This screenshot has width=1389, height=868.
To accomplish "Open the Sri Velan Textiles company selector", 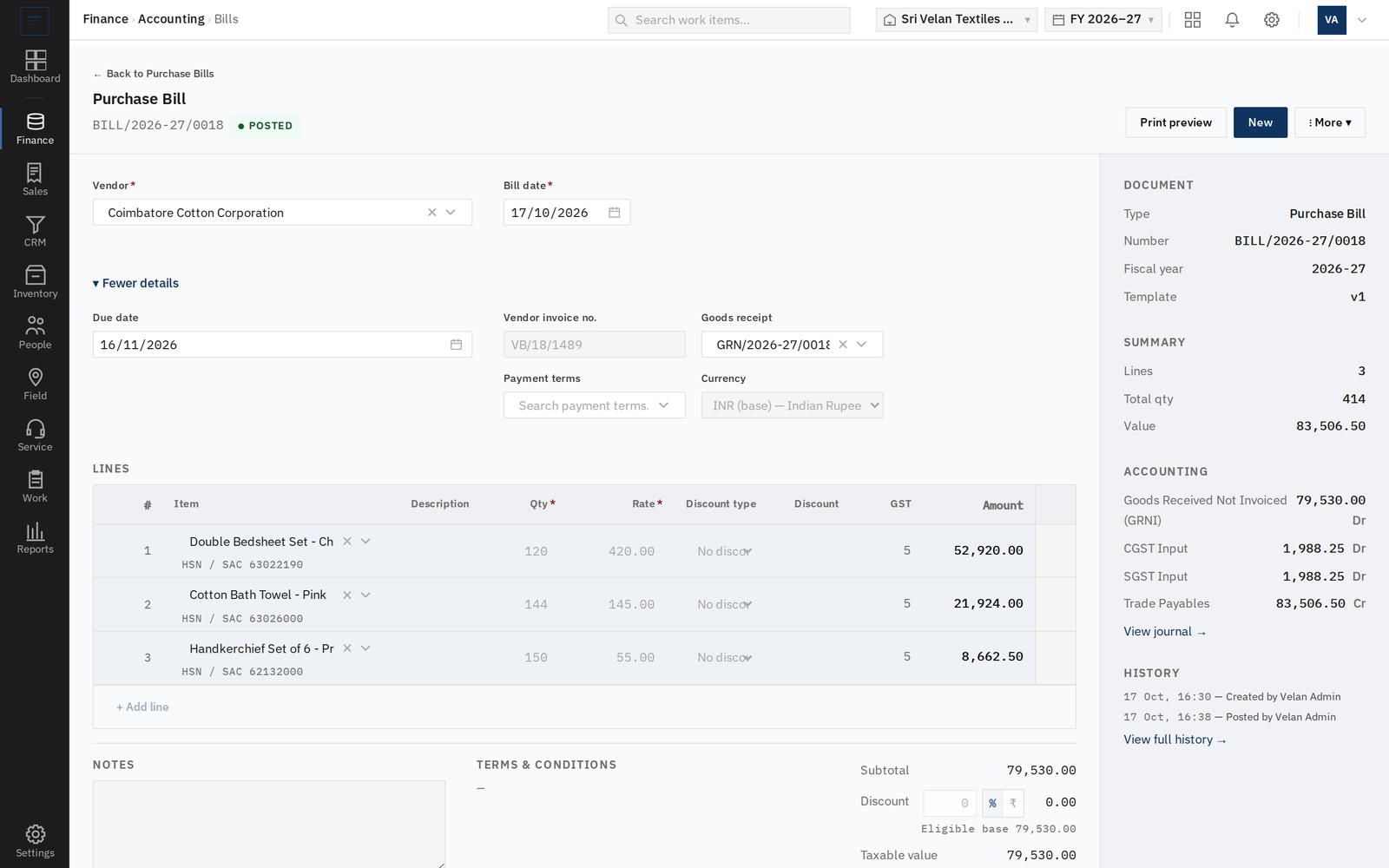I will [x=957, y=20].
